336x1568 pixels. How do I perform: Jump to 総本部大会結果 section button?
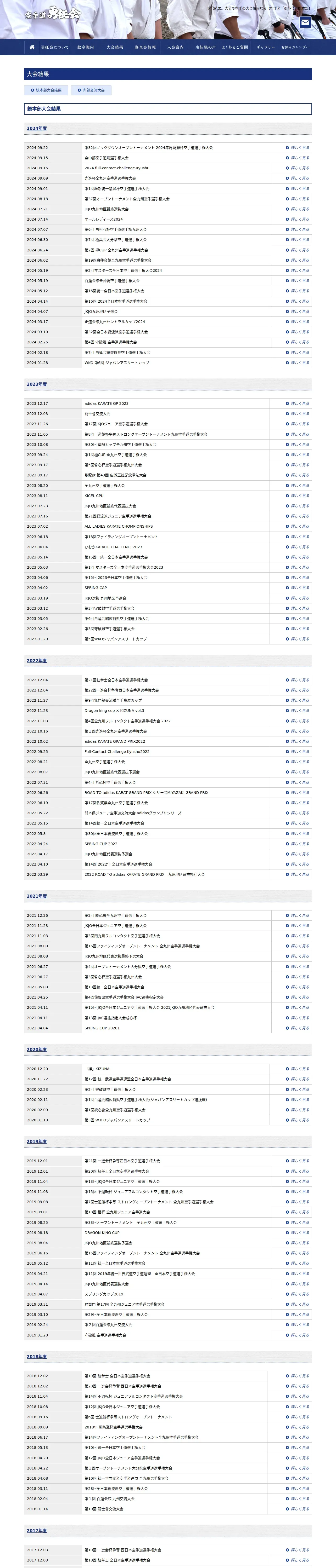(x=46, y=90)
